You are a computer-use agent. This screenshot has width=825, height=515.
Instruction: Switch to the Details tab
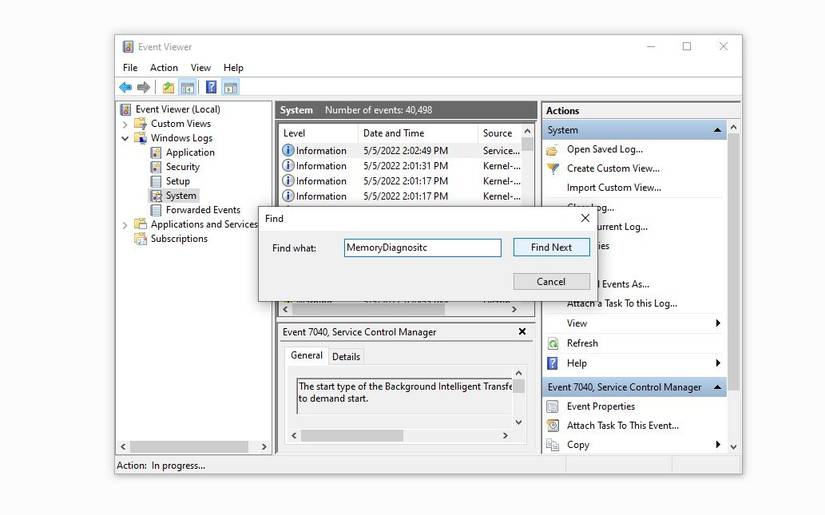pos(346,357)
